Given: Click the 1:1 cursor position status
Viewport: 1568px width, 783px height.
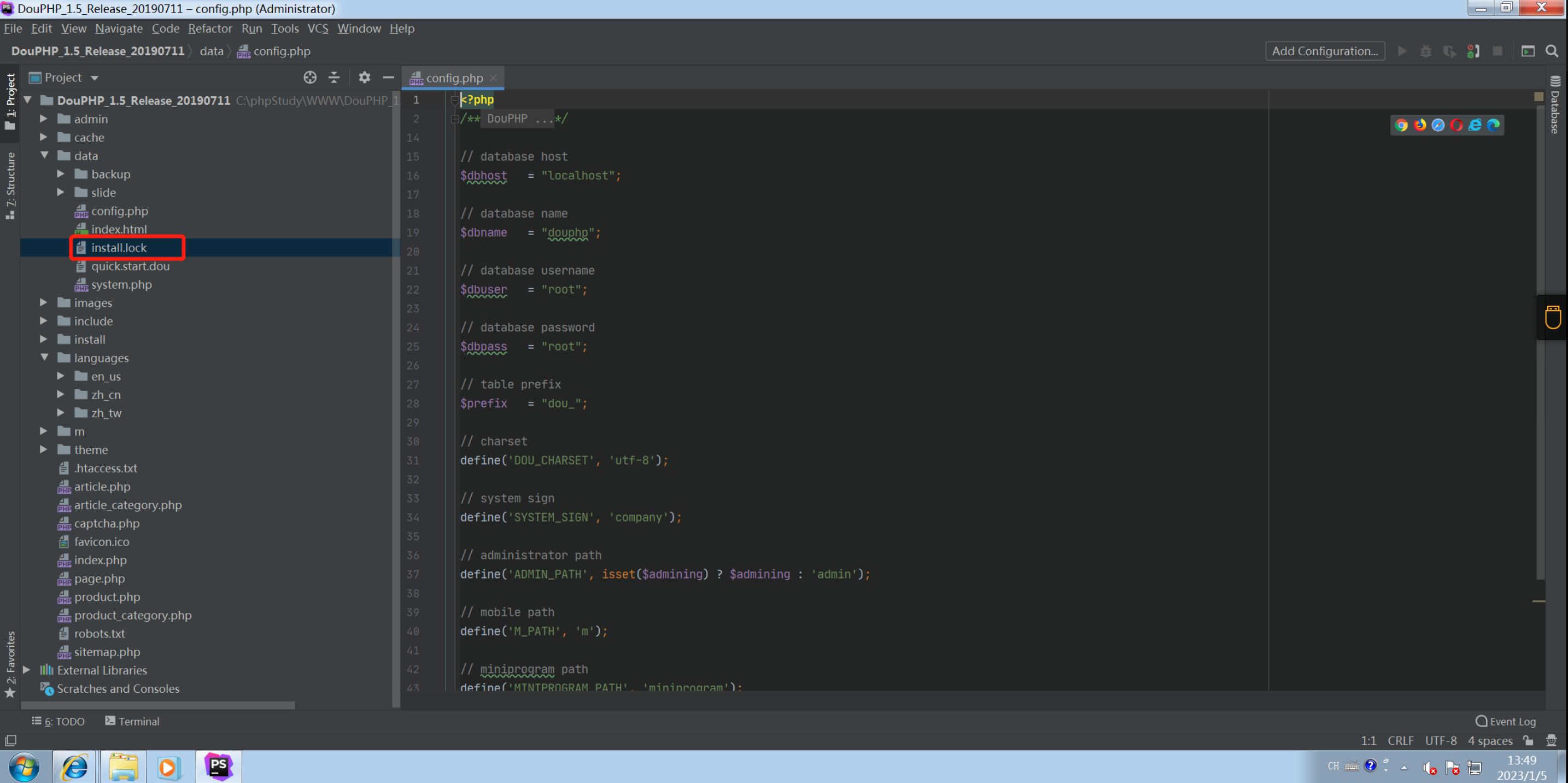Looking at the screenshot, I should click(x=1368, y=740).
